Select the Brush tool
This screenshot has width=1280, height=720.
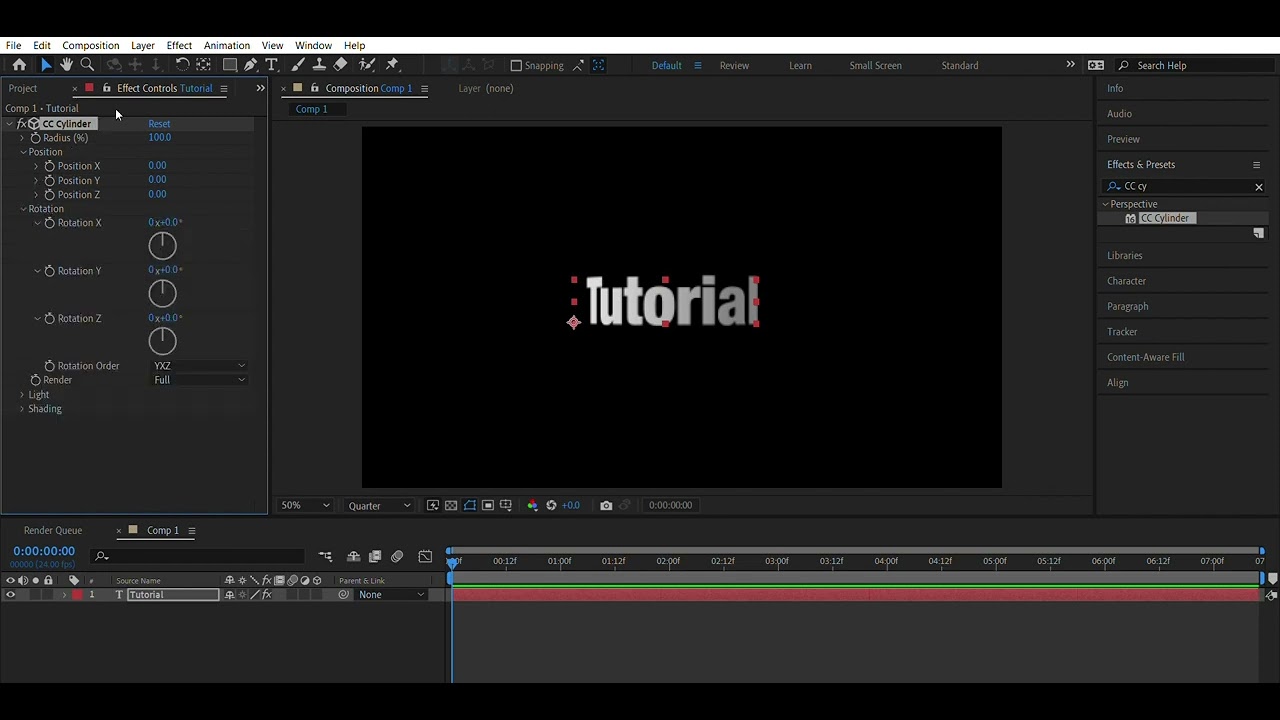coord(297,65)
